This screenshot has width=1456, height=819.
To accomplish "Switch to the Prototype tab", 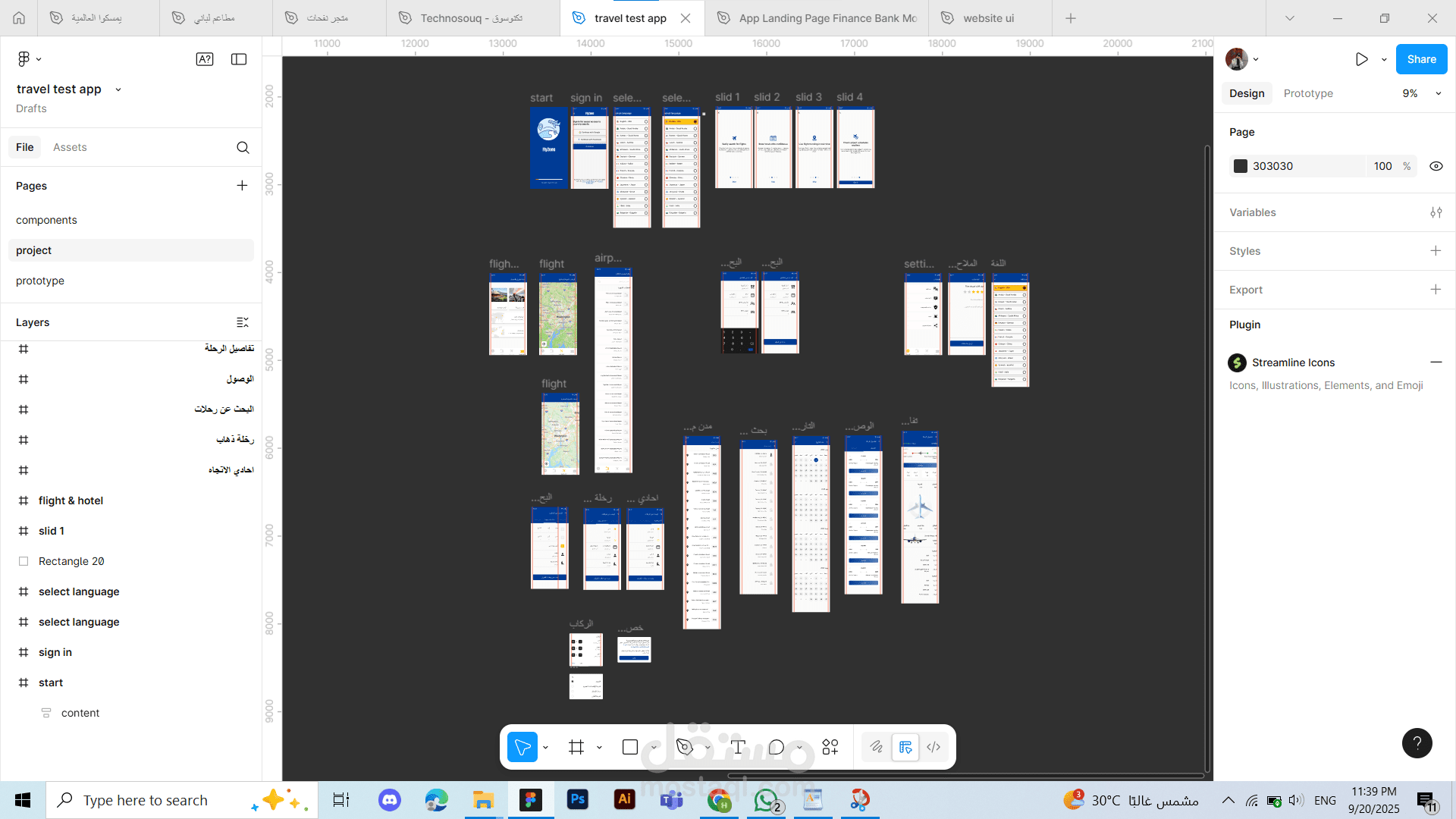I will click(1307, 93).
